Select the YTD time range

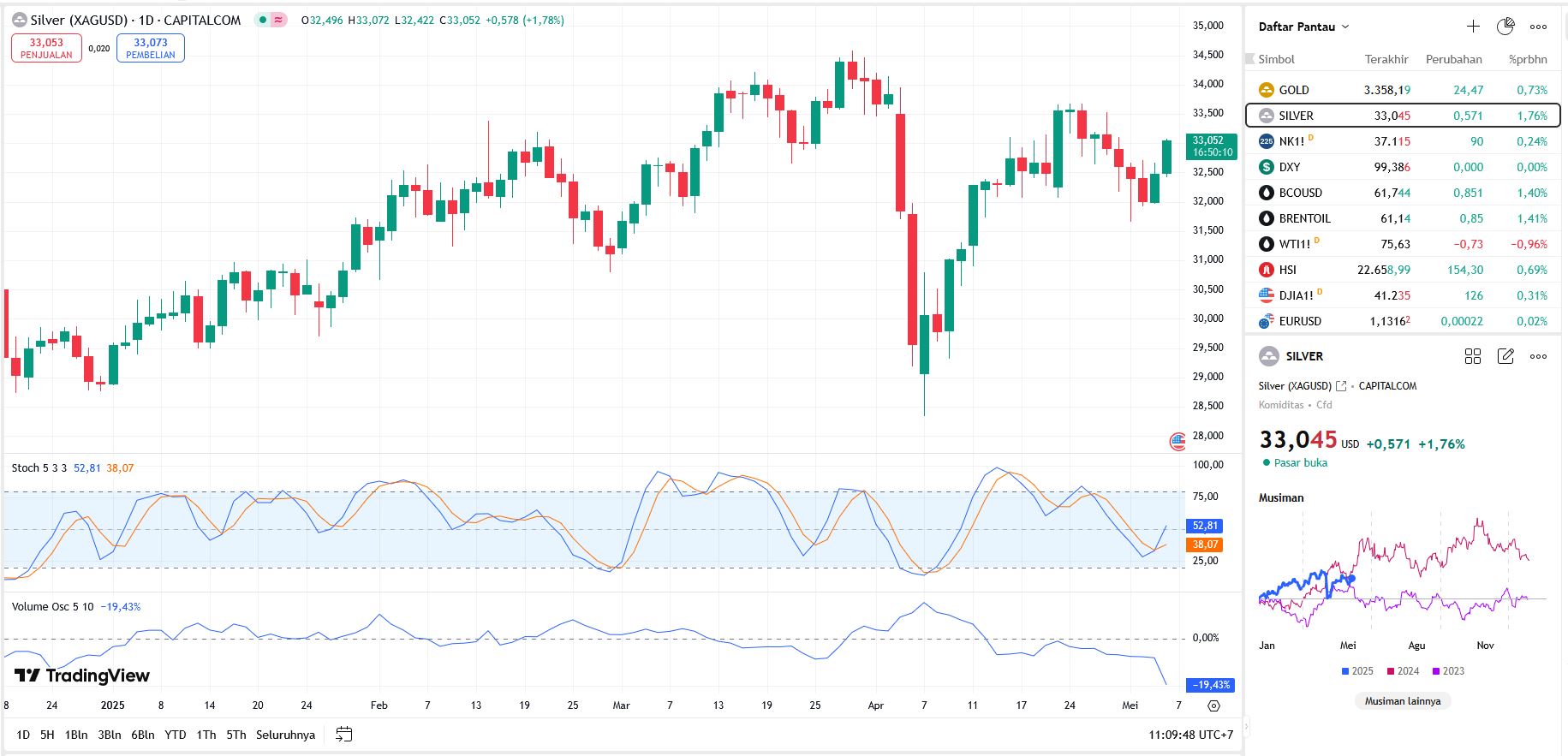(x=176, y=735)
